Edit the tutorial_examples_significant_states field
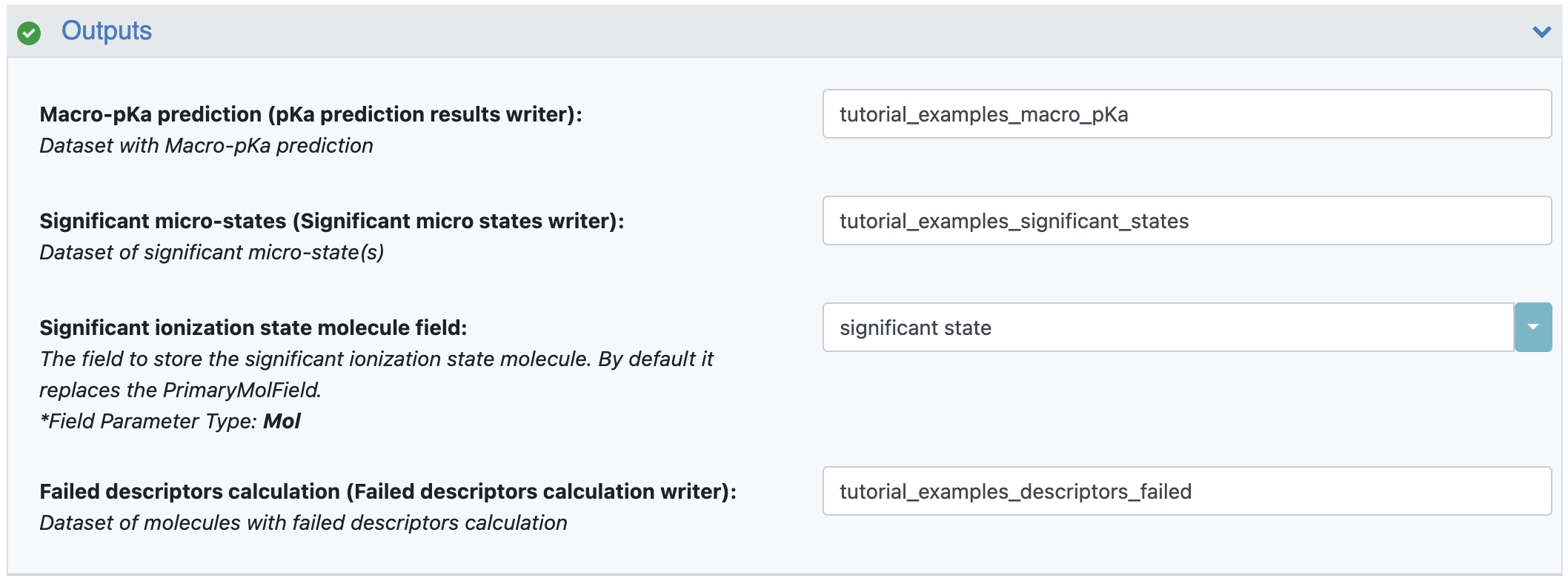Viewport: 1568px width, 581px height. [1187, 221]
